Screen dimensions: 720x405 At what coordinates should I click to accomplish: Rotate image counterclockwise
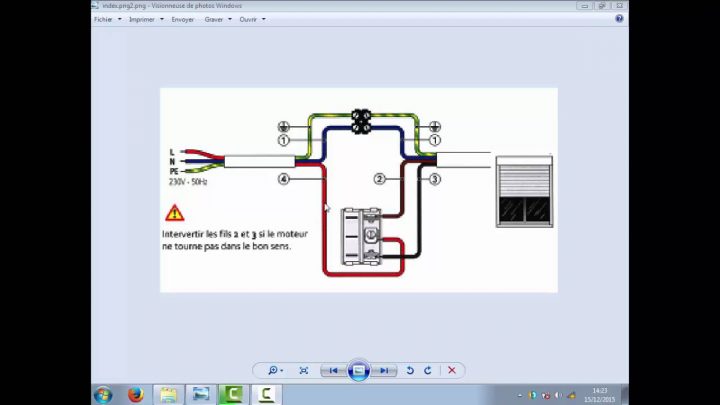pyautogui.click(x=409, y=370)
